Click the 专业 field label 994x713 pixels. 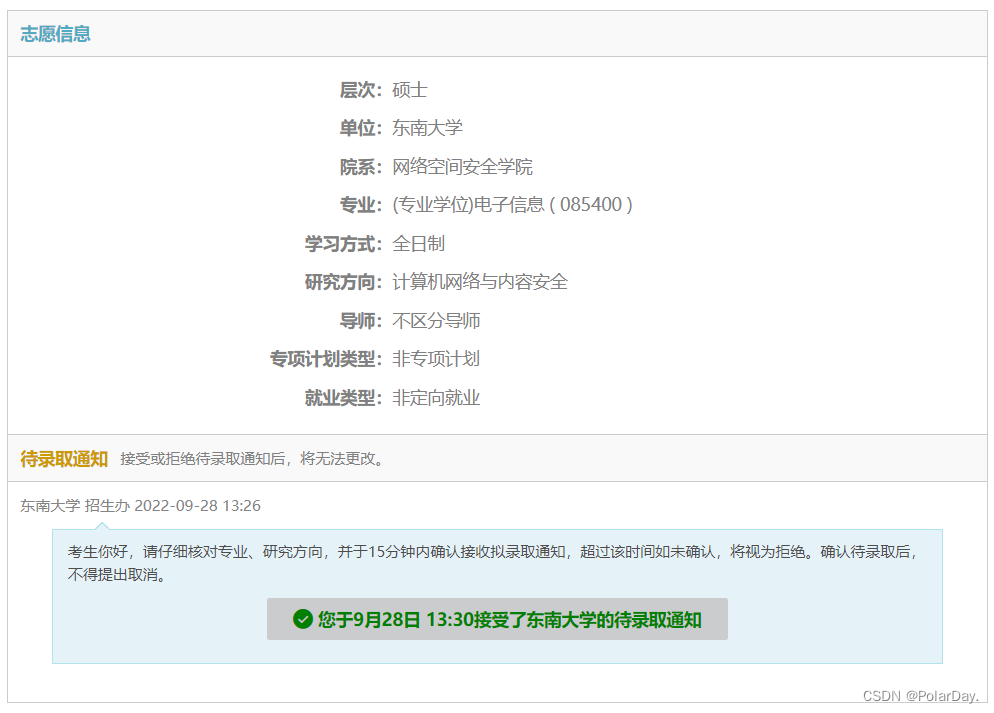point(361,205)
